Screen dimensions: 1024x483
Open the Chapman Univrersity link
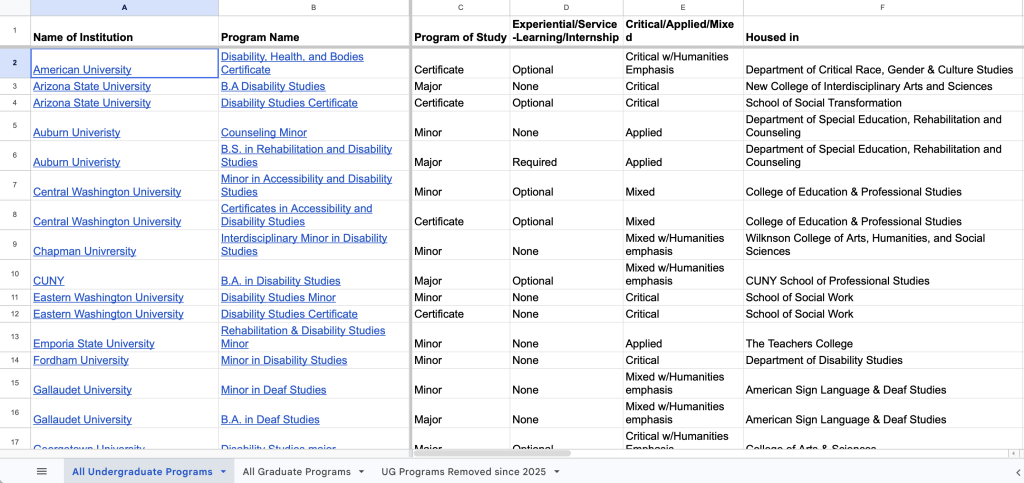click(85, 251)
